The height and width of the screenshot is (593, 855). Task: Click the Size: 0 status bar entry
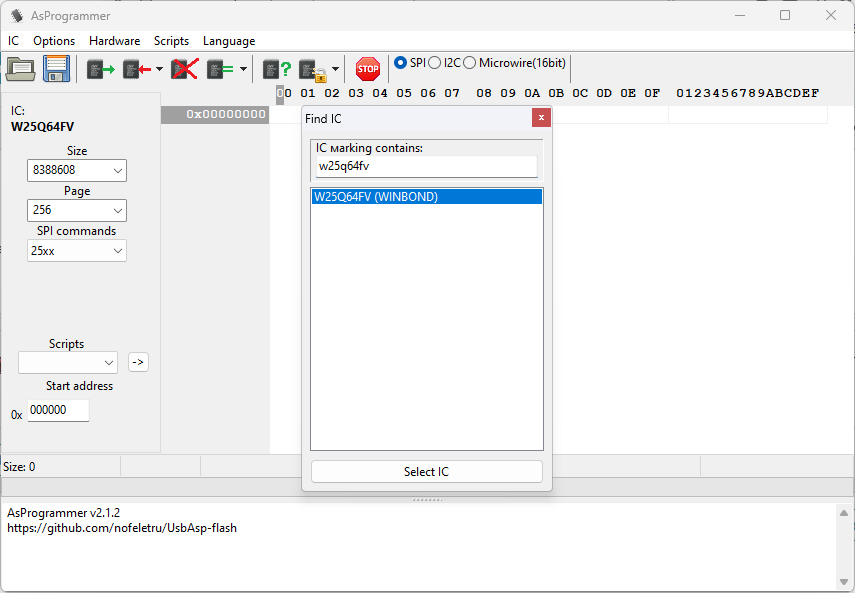[19, 467]
